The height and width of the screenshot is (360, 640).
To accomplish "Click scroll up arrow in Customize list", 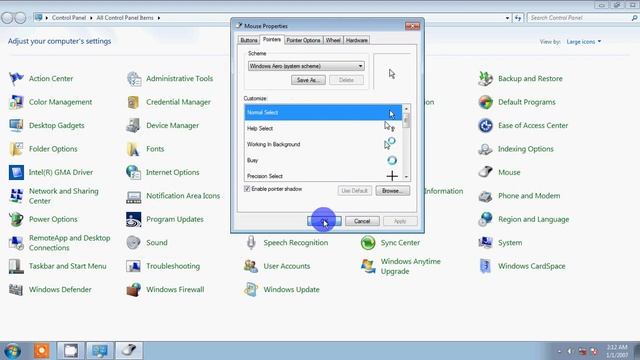I will click(406, 109).
